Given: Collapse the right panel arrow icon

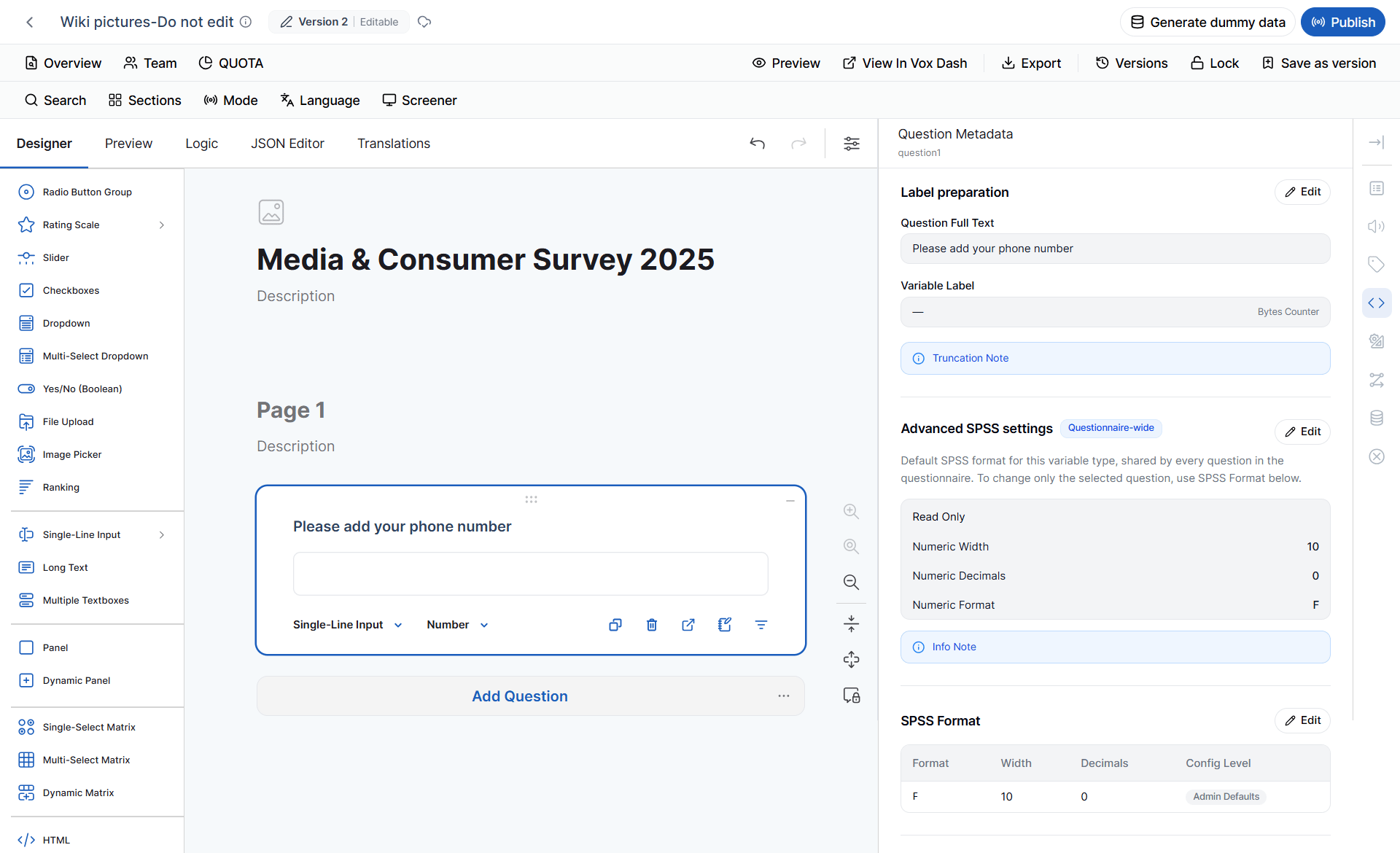Looking at the screenshot, I should coord(1377,142).
